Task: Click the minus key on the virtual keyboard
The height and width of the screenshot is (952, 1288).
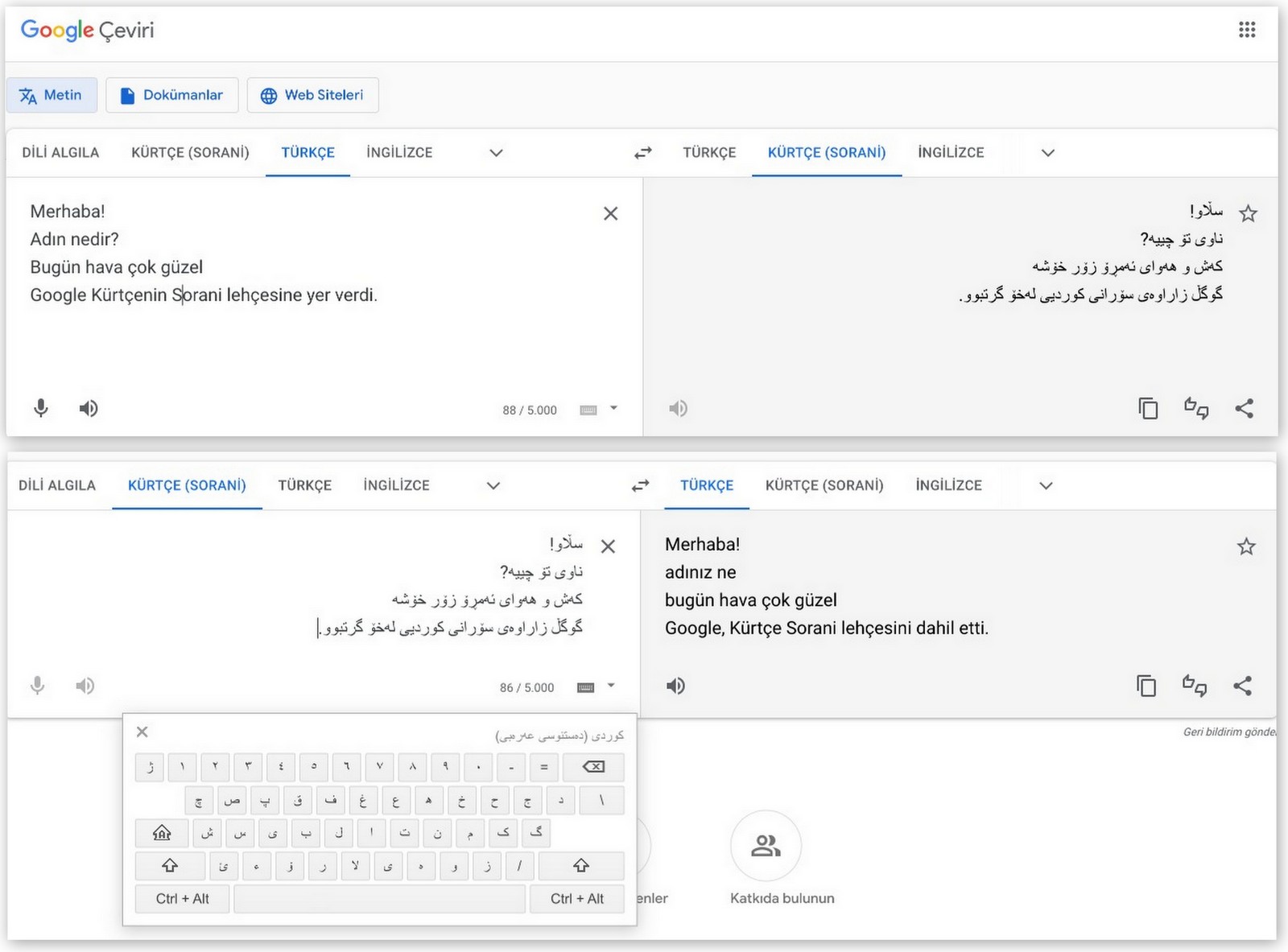Action: pyautogui.click(x=511, y=767)
